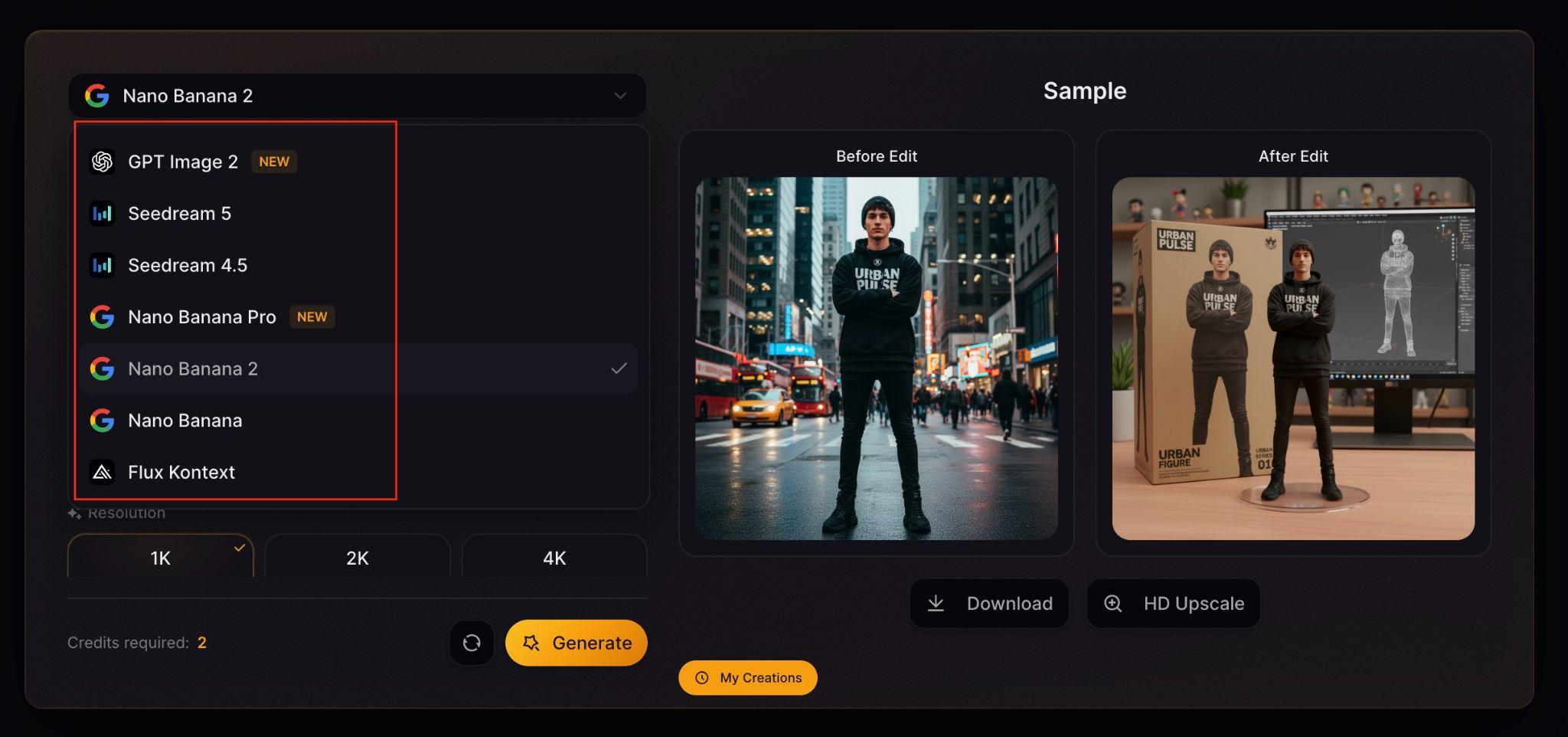Click the magnifier plus upscale icon
The height and width of the screenshot is (737, 1568).
tap(1113, 604)
